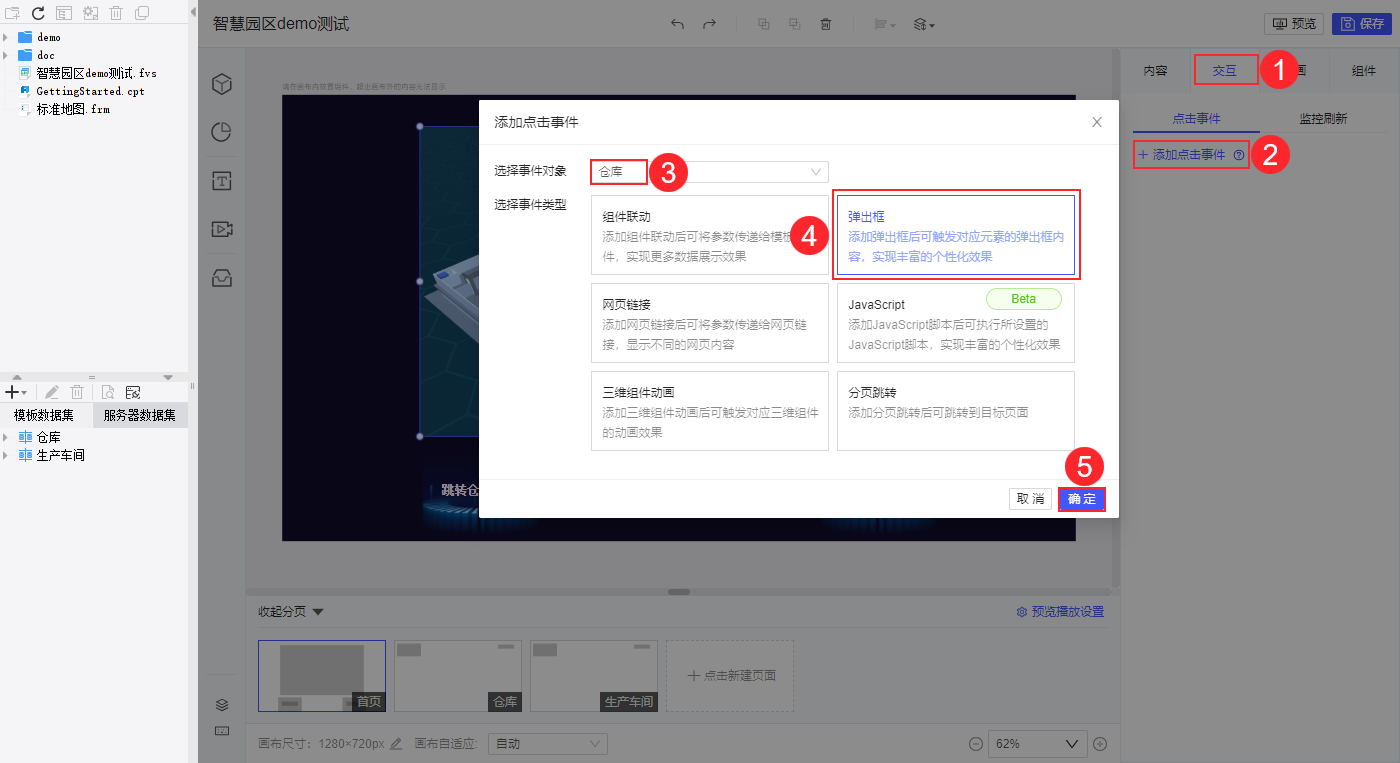
Task: Click the pencil edit dataset icon
Action: (52, 392)
